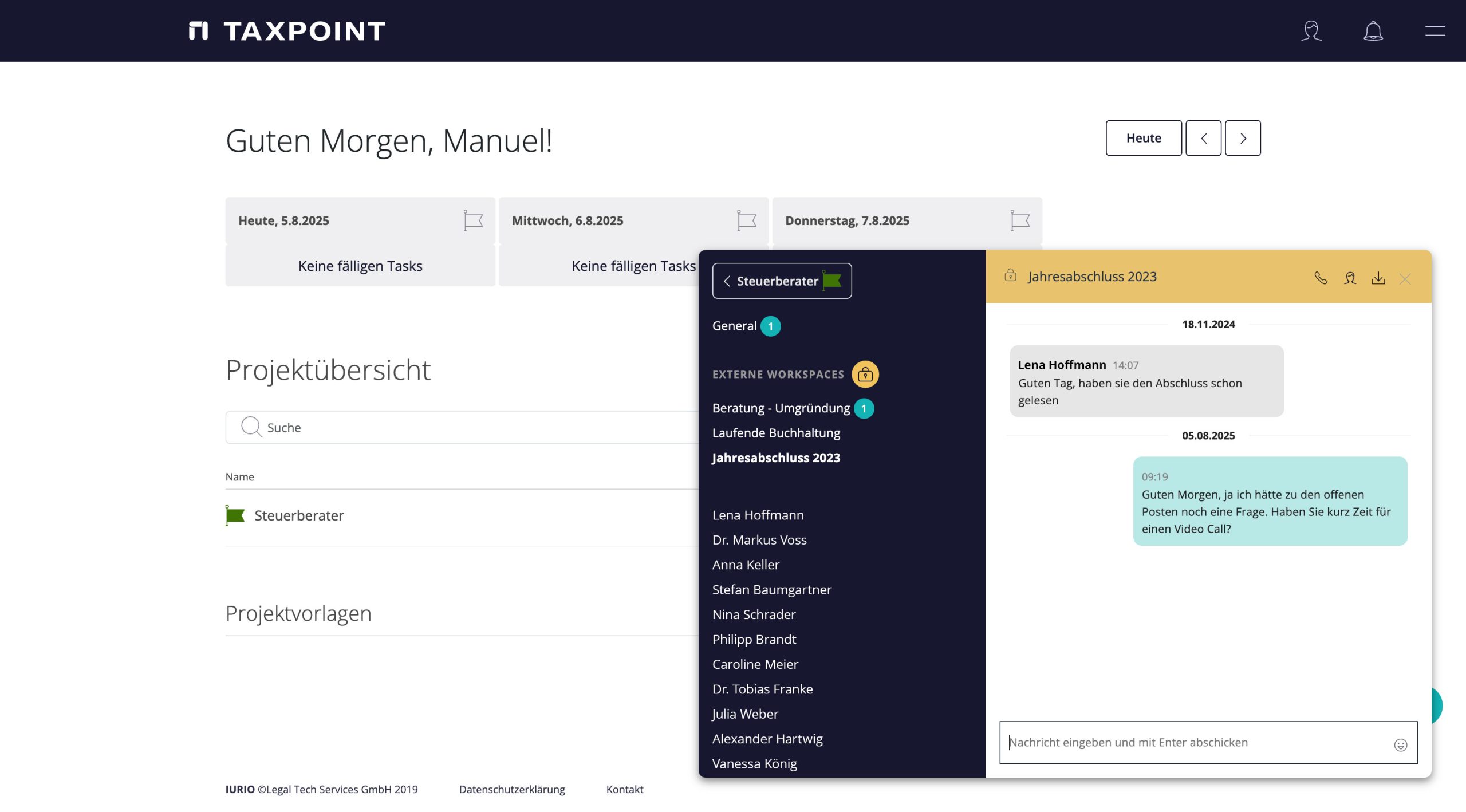
Task: Open the hamburger menu in header
Action: click(x=1435, y=31)
